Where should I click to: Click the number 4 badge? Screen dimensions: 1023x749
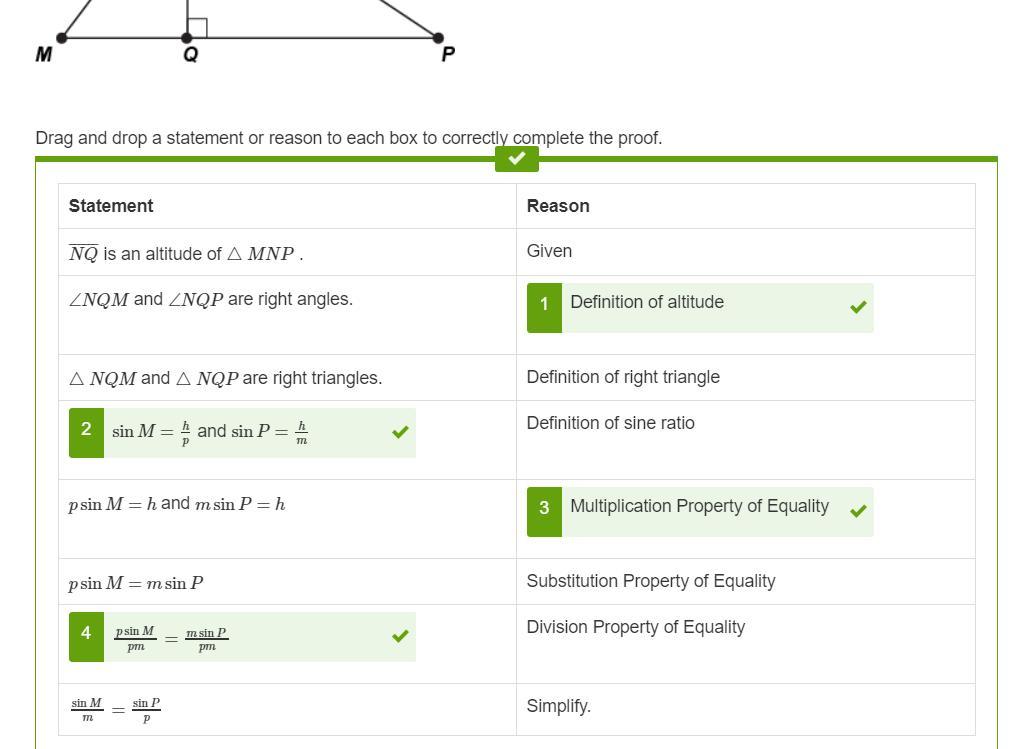click(x=86, y=636)
